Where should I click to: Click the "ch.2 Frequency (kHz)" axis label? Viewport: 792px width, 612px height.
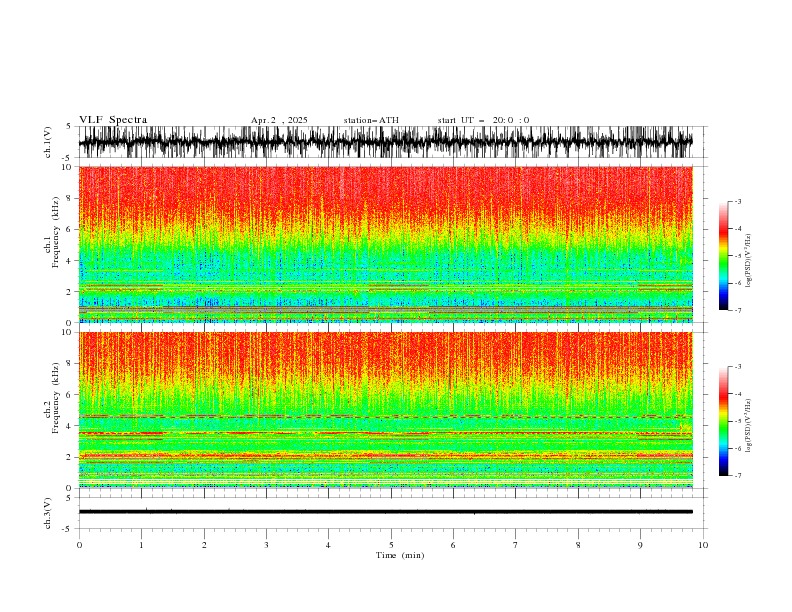pyautogui.click(x=52, y=410)
